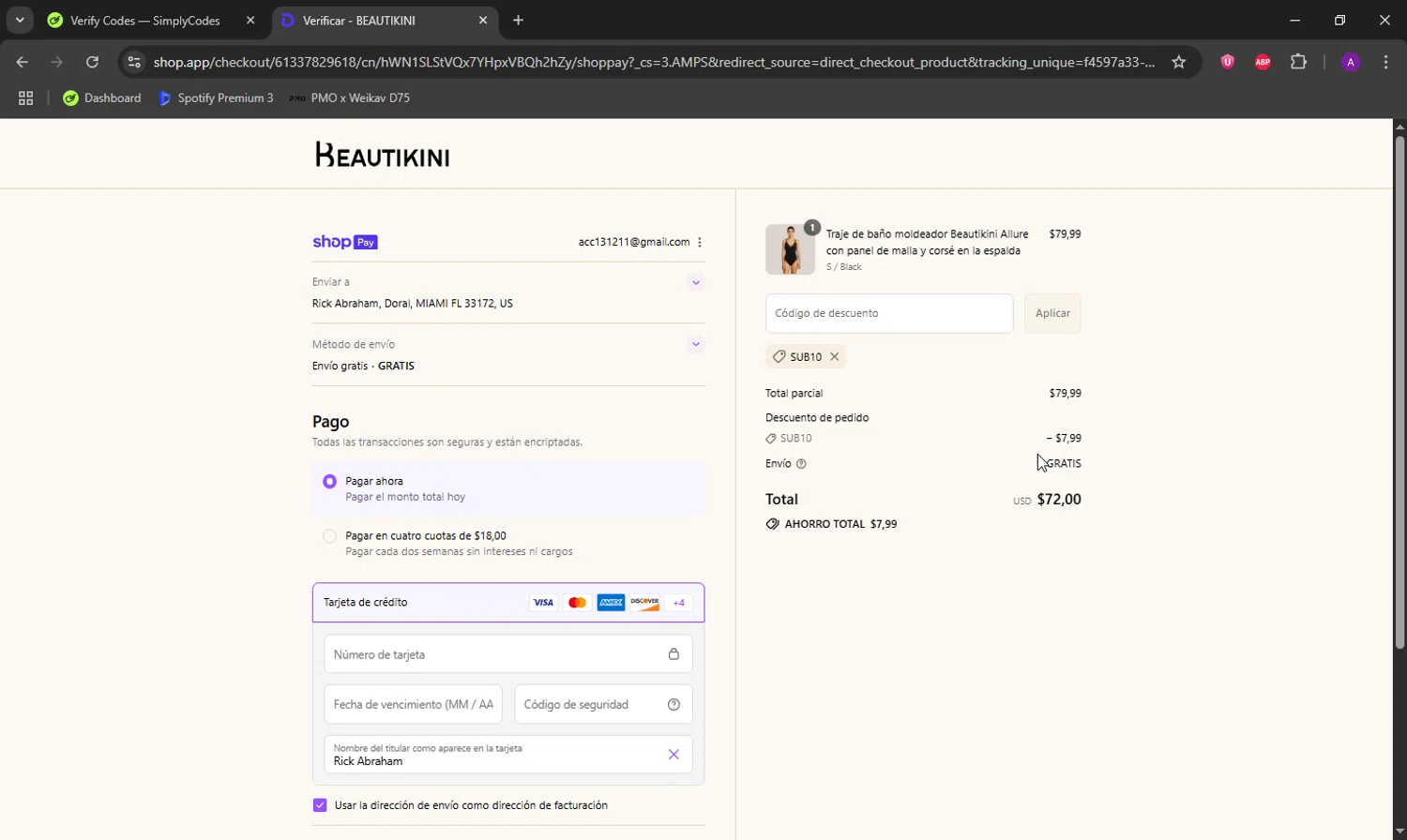1407x840 pixels.
Task: View site information icon in address bar
Action: click(134, 62)
